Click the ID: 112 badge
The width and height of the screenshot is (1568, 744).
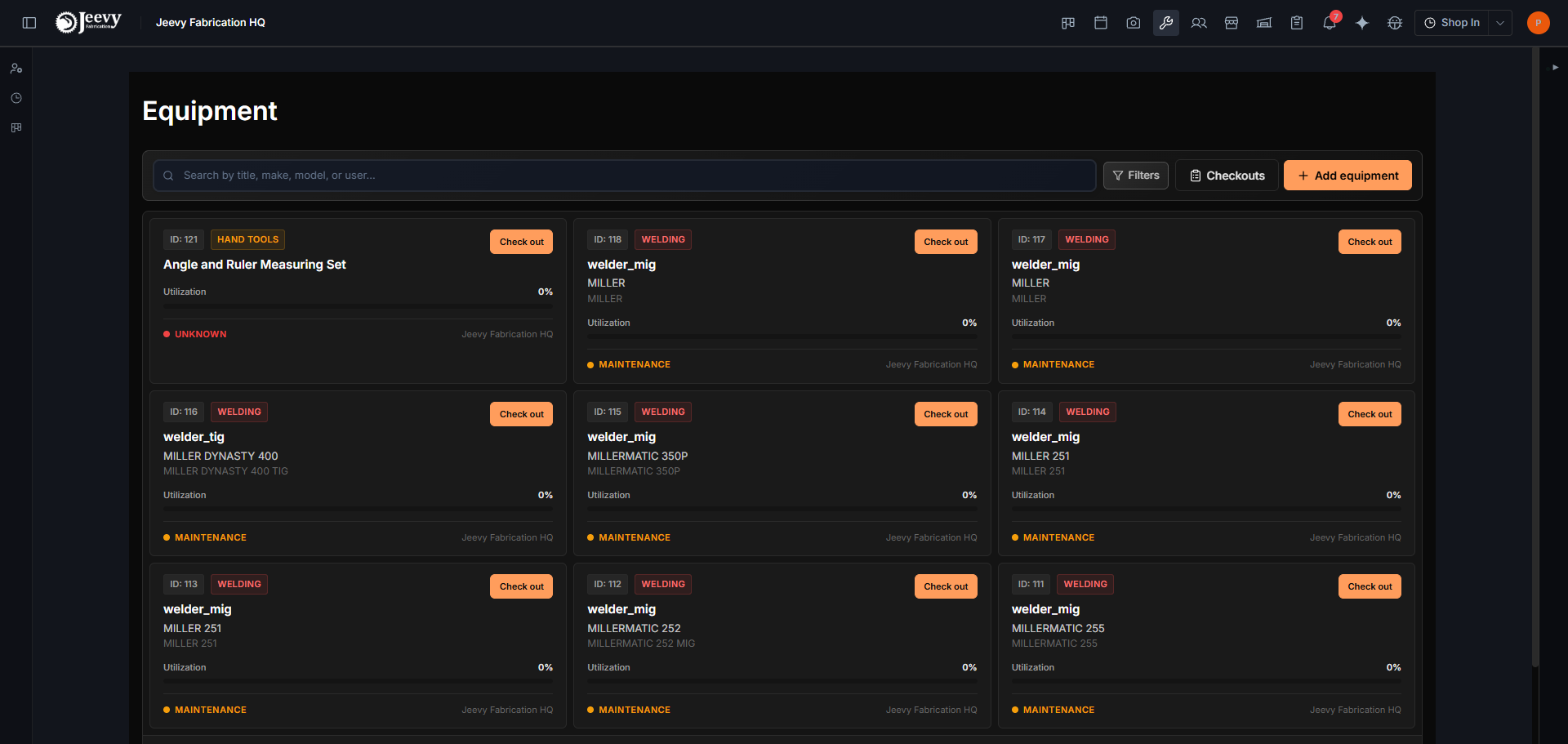tap(608, 584)
